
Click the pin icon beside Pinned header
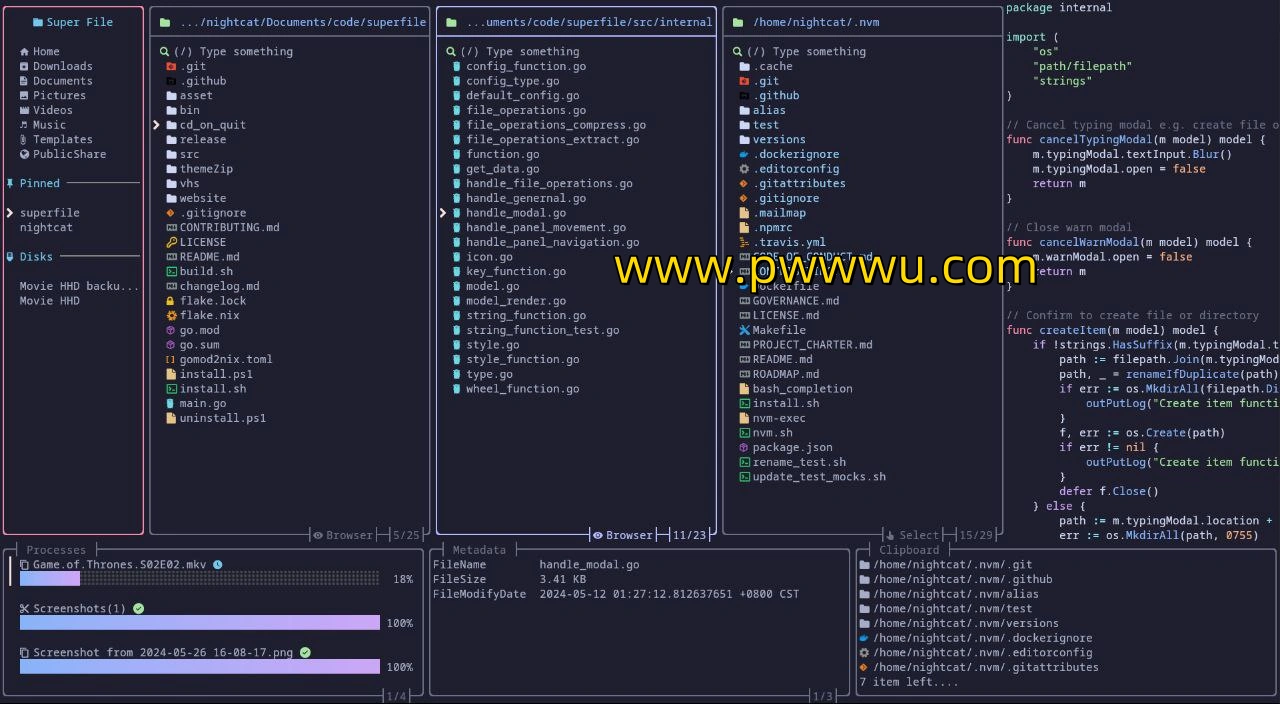coord(10,183)
